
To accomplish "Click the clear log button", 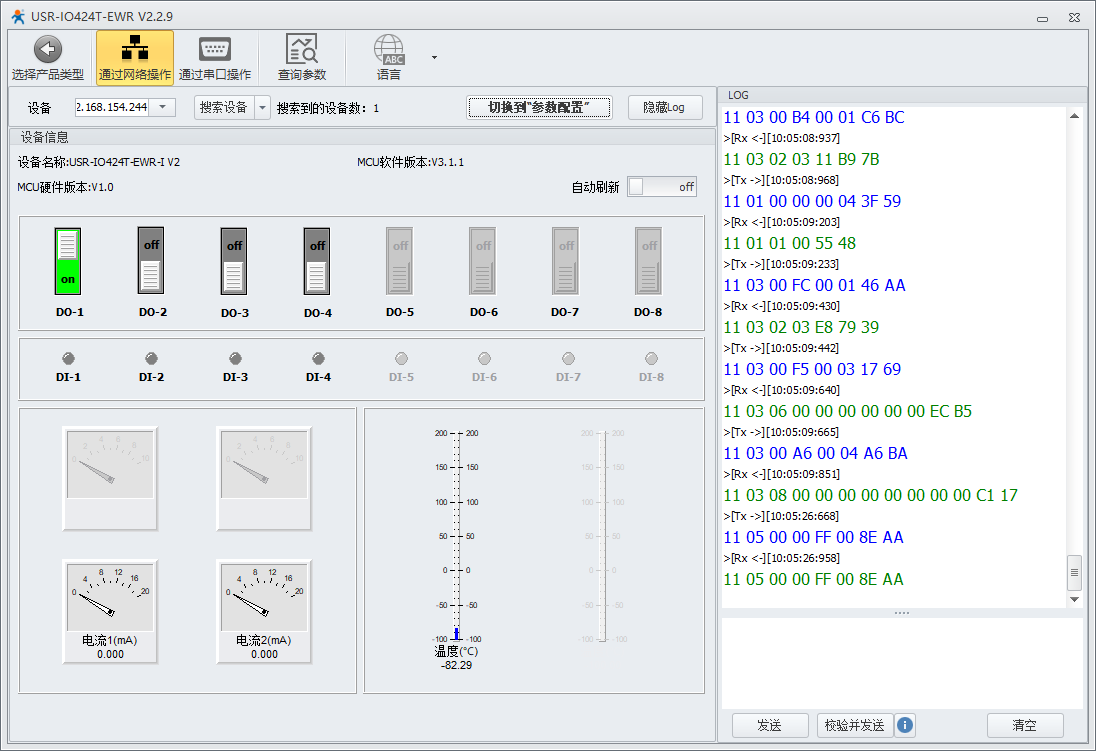I will (x=1025, y=725).
